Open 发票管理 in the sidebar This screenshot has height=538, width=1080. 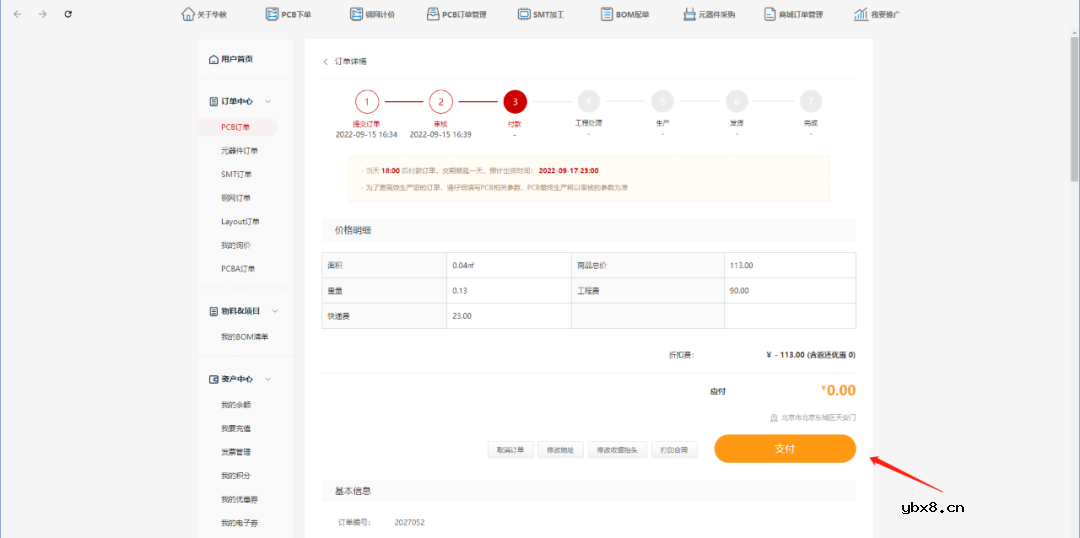[x=236, y=452]
